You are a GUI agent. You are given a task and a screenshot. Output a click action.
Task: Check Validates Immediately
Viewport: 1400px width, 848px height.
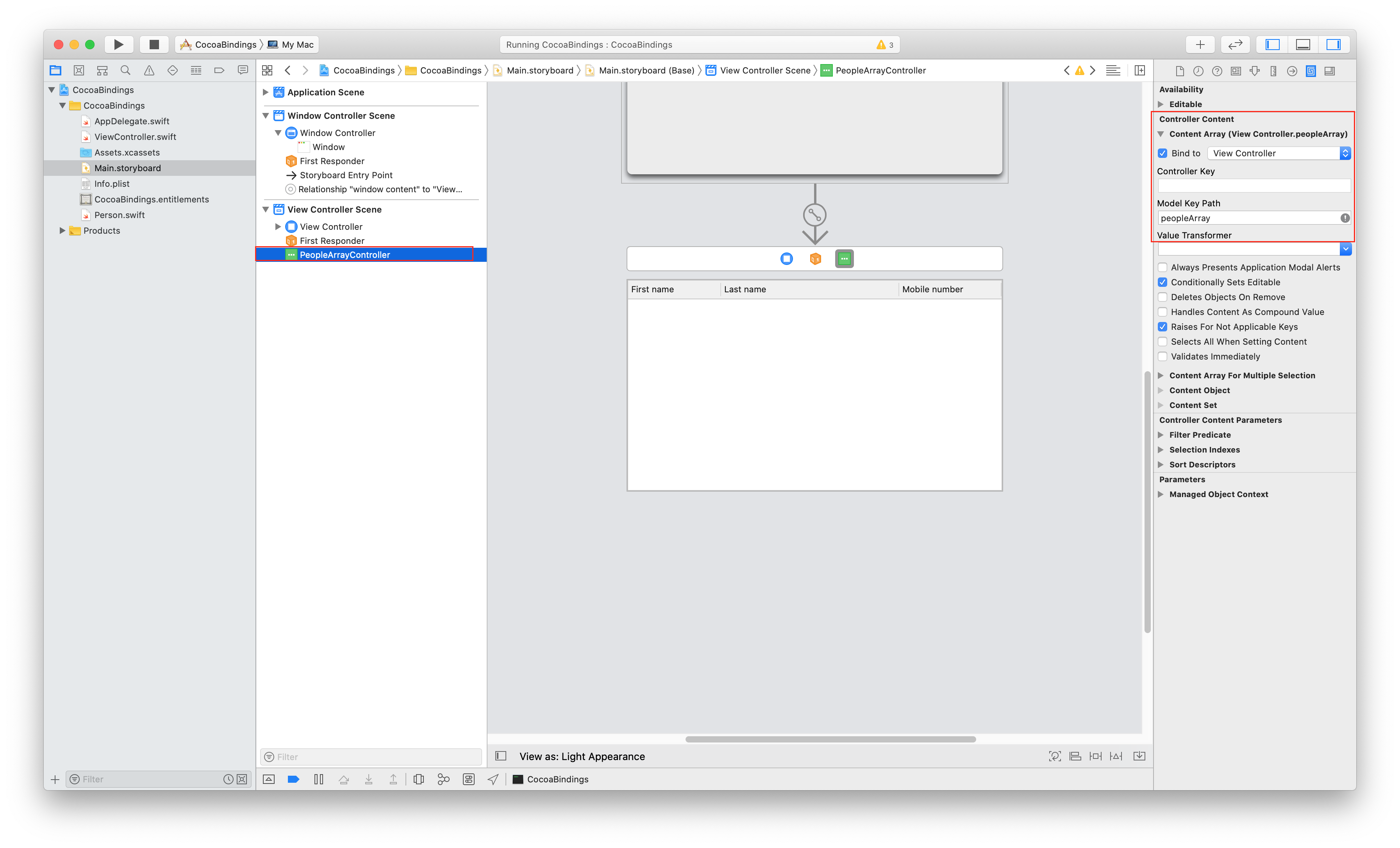[1162, 356]
